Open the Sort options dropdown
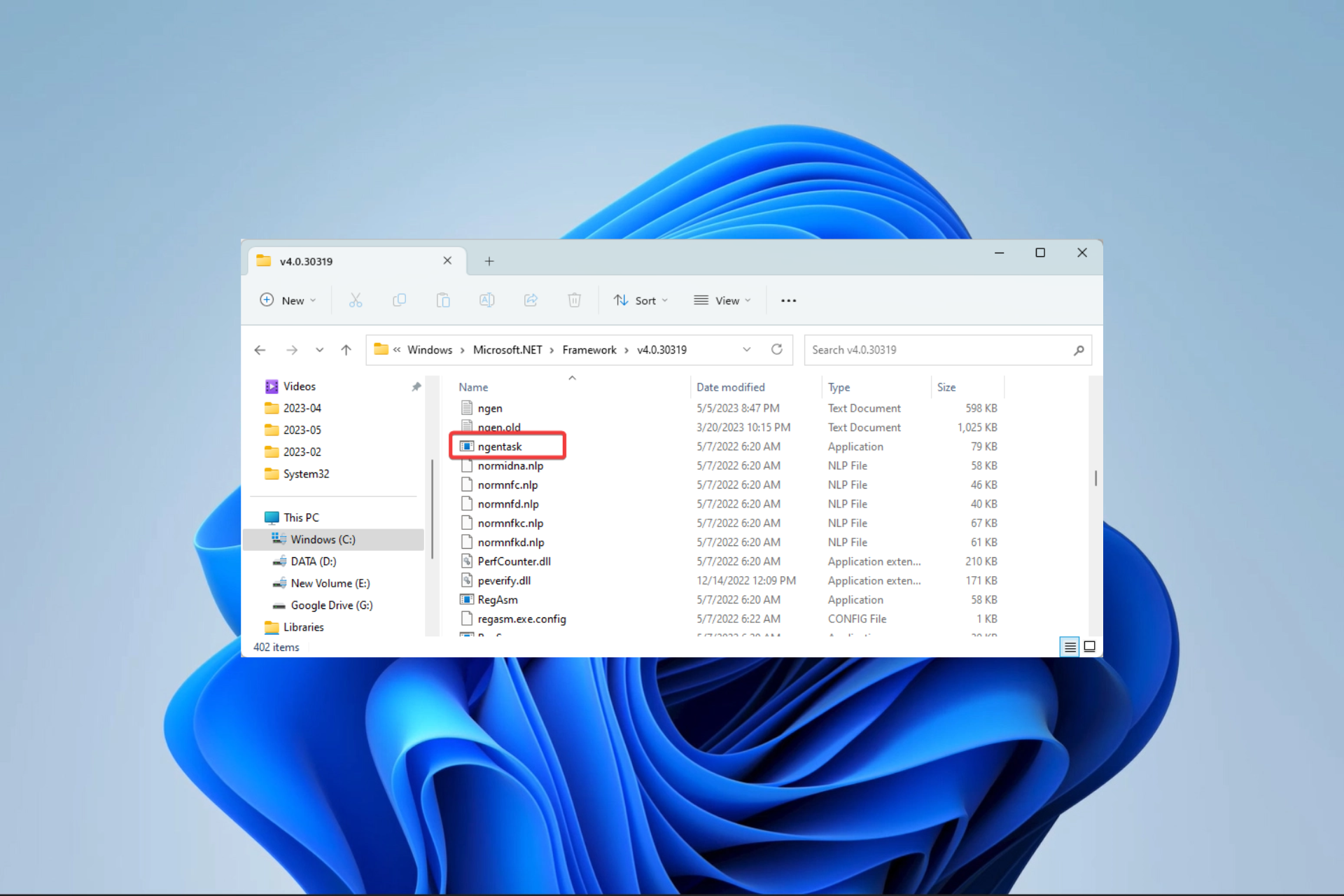This screenshot has height=896, width=1344. pos(640,300)
